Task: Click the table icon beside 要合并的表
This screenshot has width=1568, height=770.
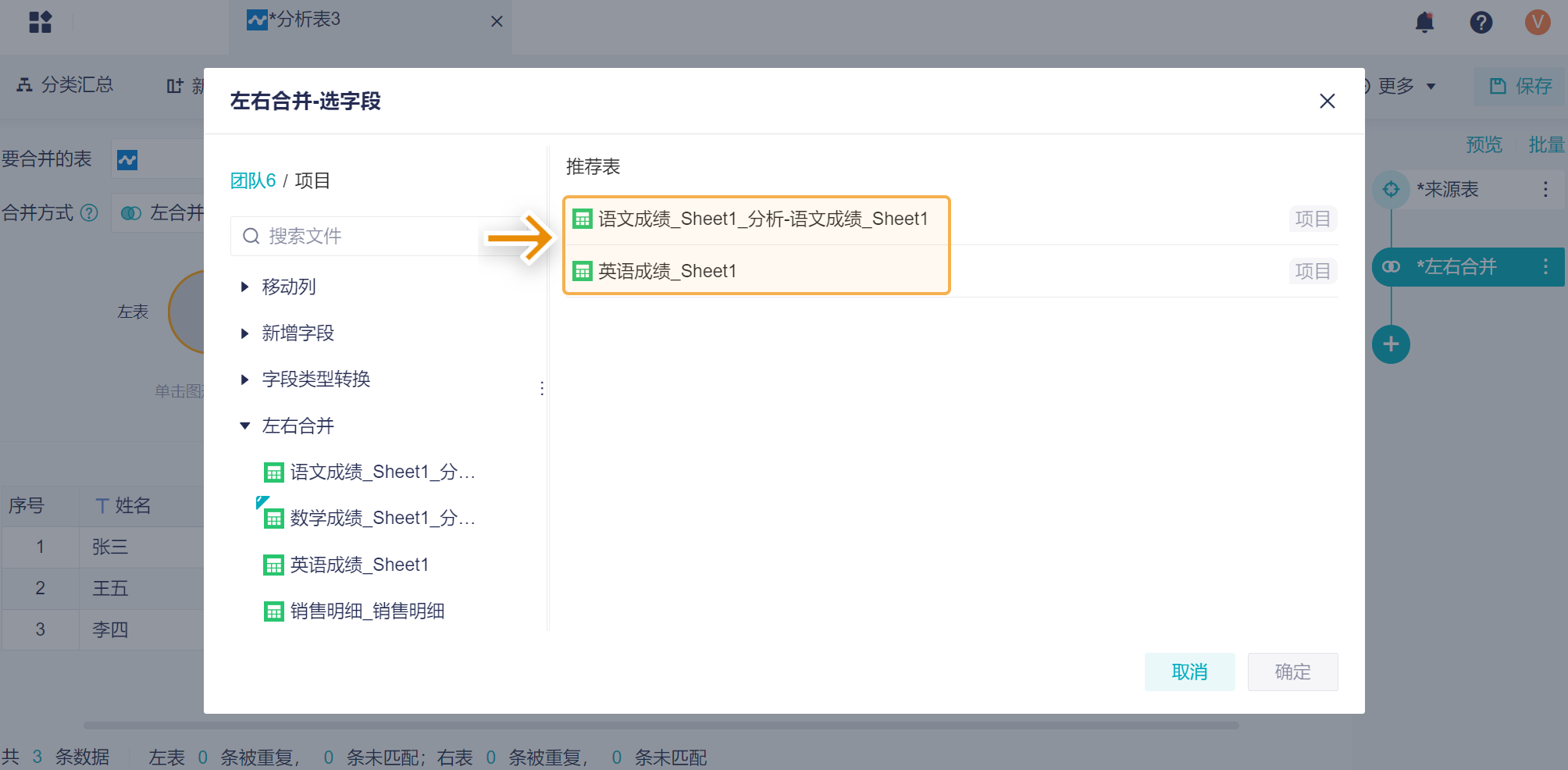Action: pos(127,160)
